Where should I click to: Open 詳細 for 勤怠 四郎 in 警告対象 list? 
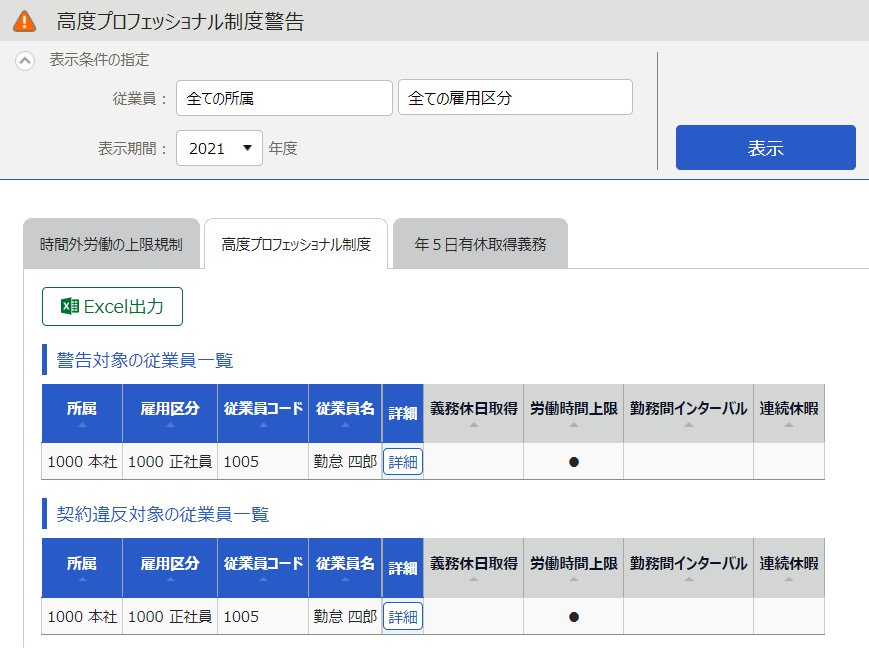pos(402,462)
